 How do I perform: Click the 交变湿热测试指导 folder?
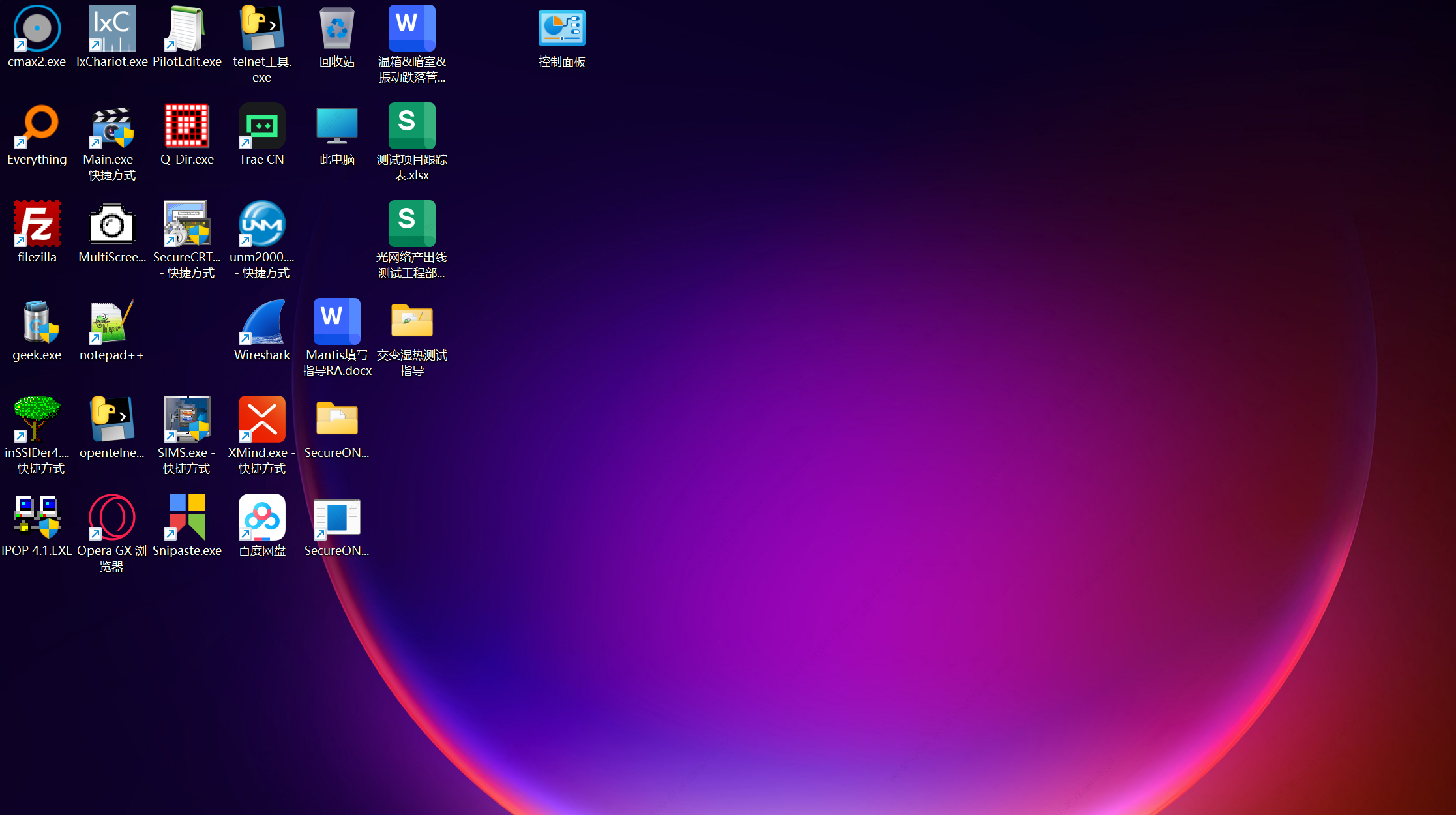click(412, 338)
